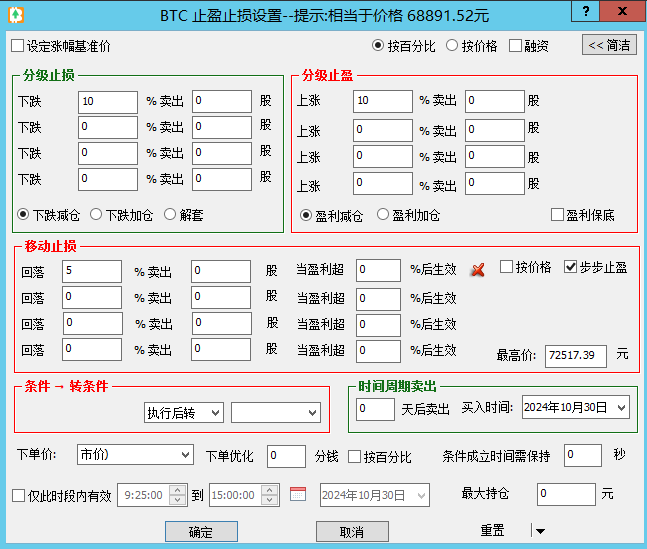Increase 9:25:00 start time spinner

[177, 490]
